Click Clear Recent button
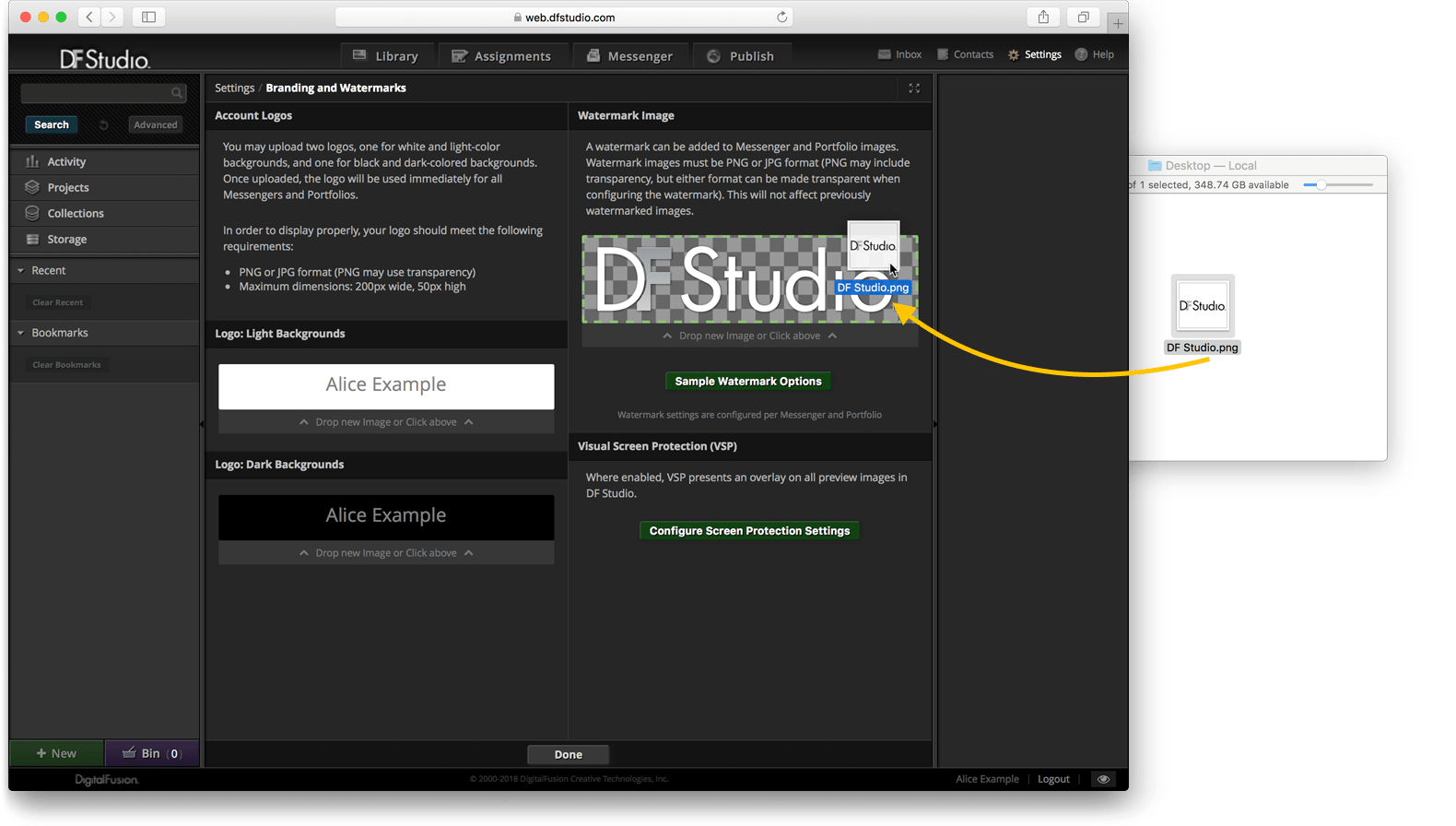The width and height of the screenshot is (1456, 826). pos(57,302)
